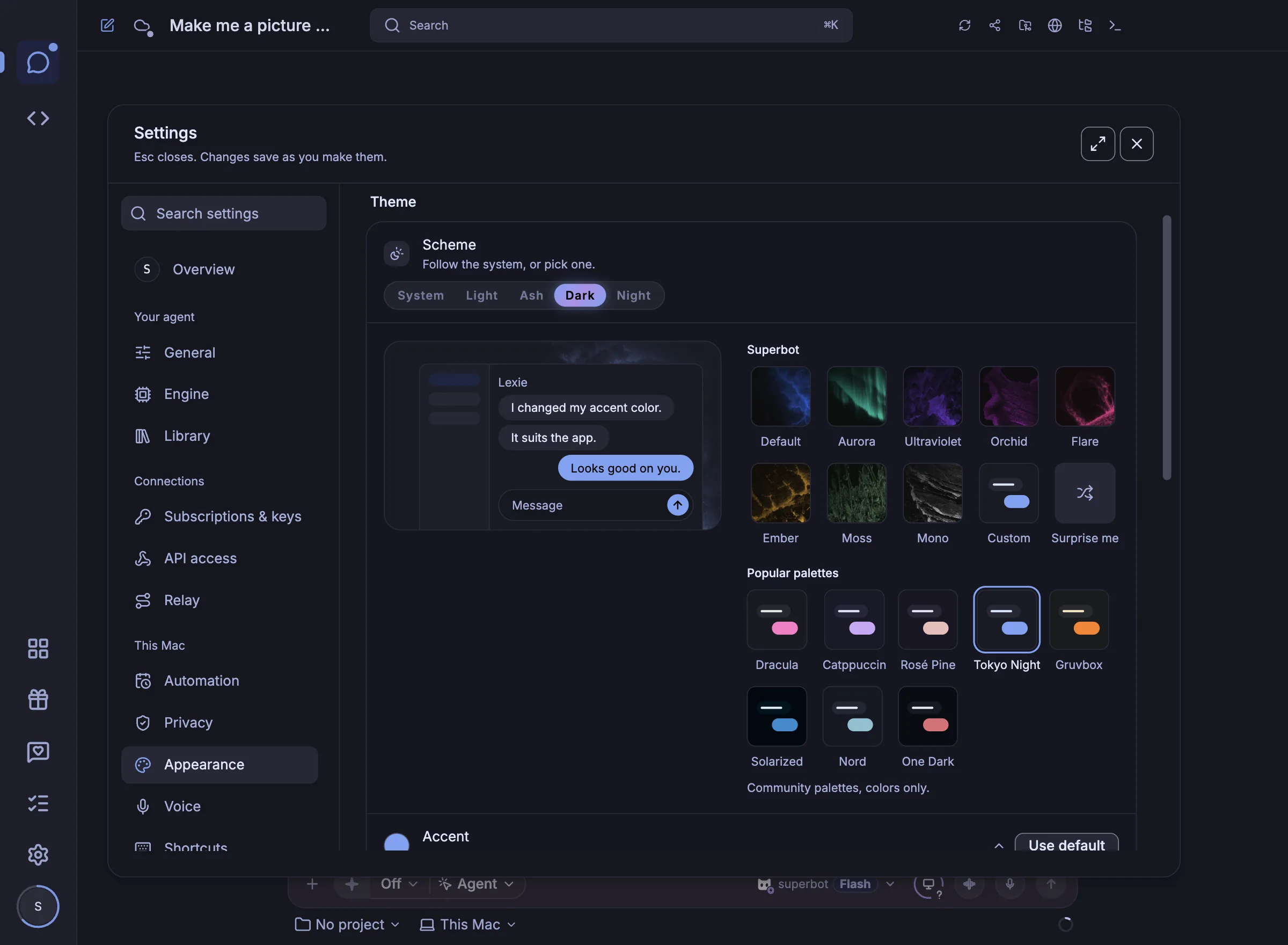
Task: Select the System scheme option
Action: tap(421, 295)
